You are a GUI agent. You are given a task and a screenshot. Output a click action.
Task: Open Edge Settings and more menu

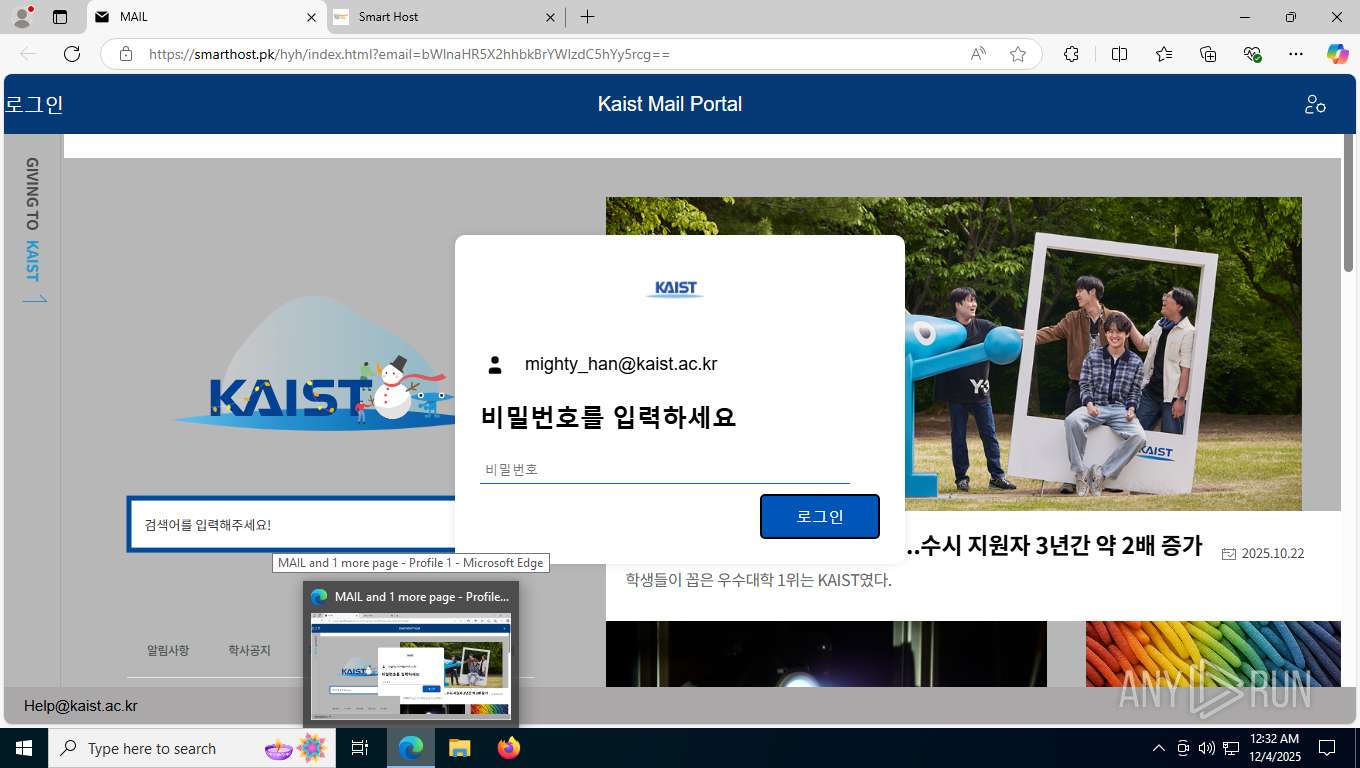pos(1296,54)
